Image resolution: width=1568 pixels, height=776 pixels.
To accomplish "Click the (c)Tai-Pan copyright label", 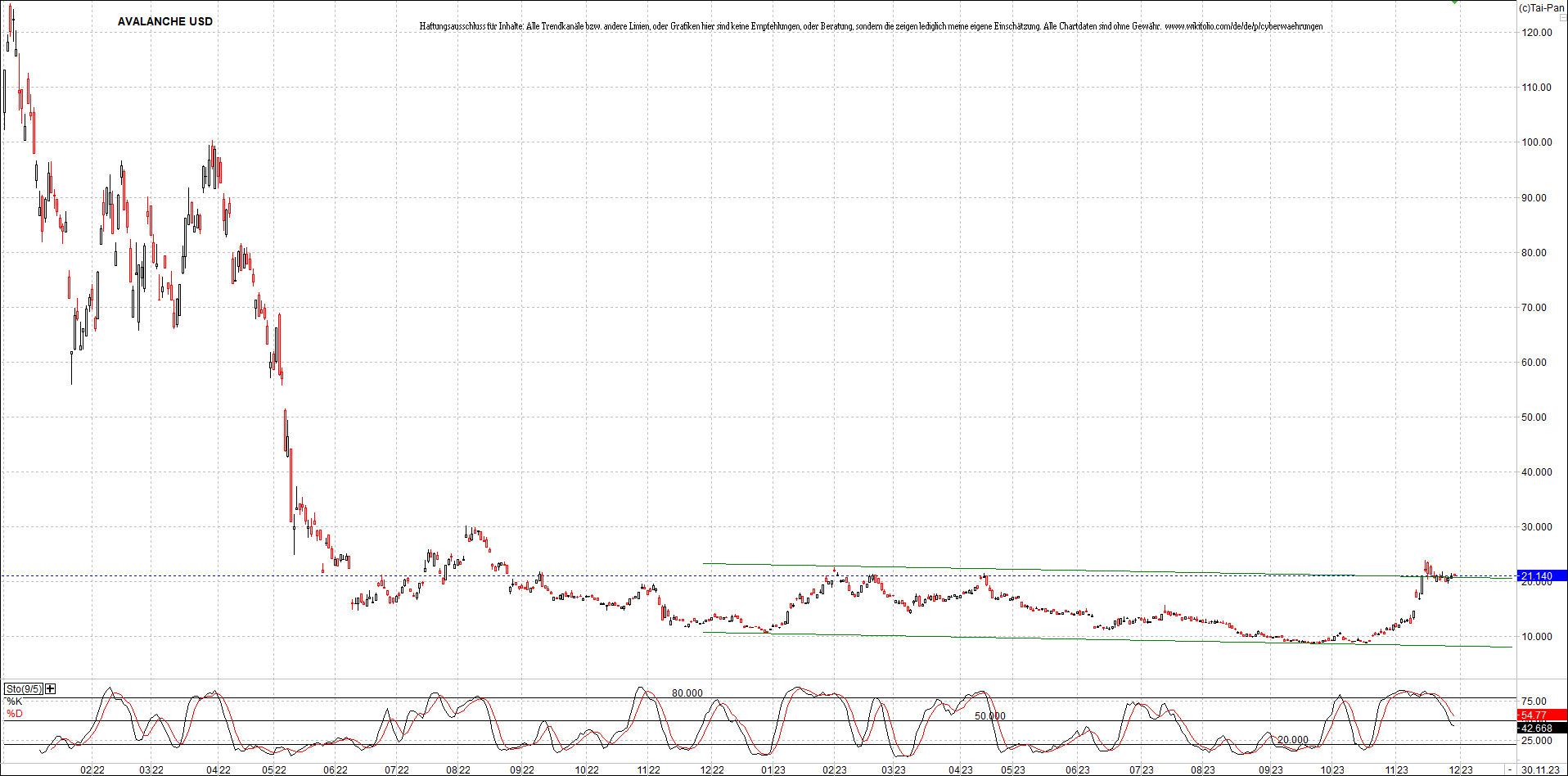I will coord(1541,8).
